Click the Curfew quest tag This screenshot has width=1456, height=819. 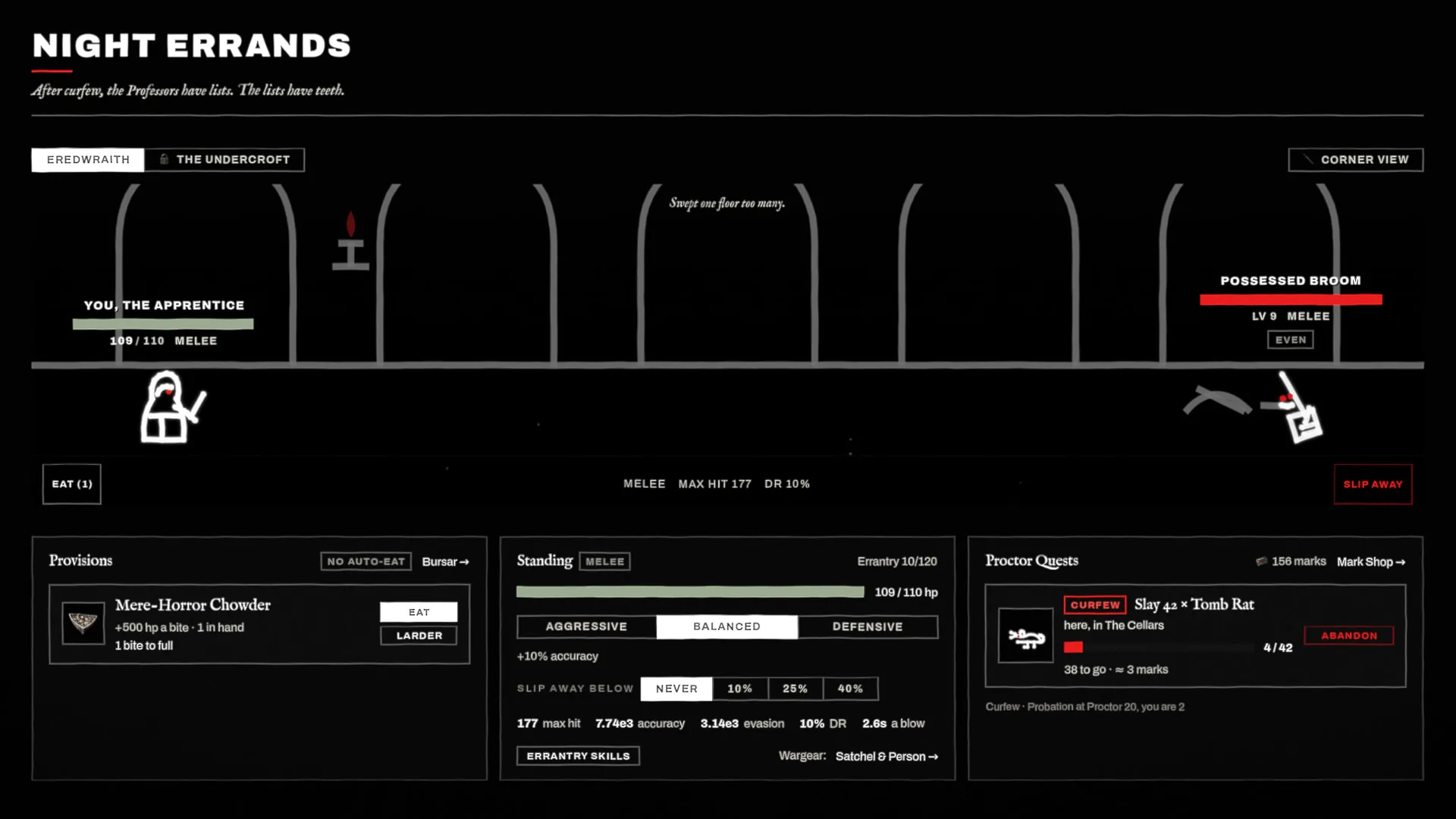1095,604
